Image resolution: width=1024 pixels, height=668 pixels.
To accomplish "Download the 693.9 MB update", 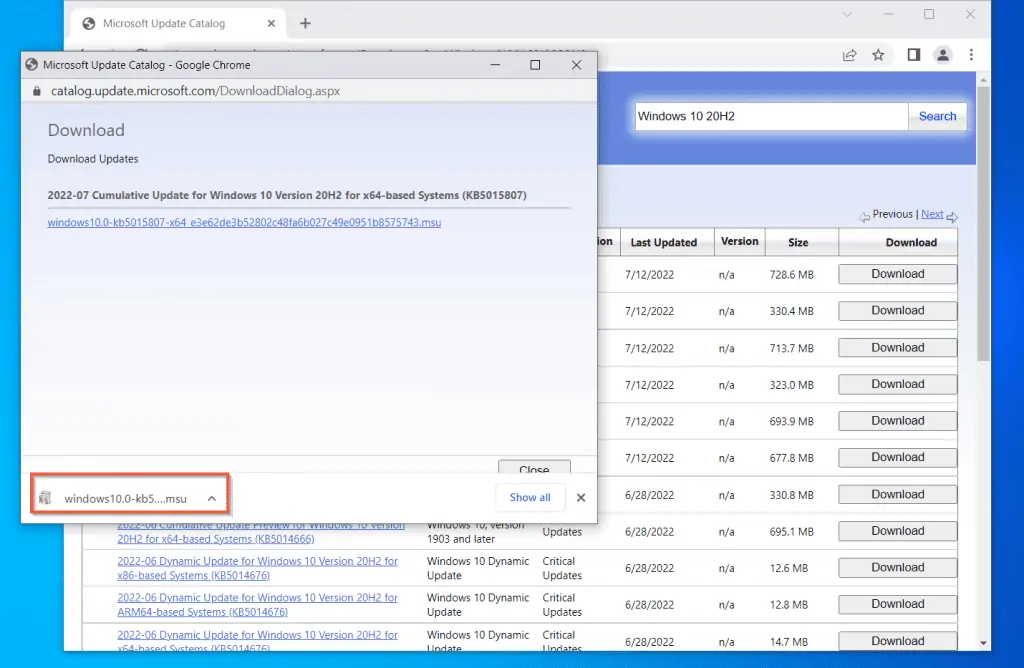I will click(x=897, y=421).
